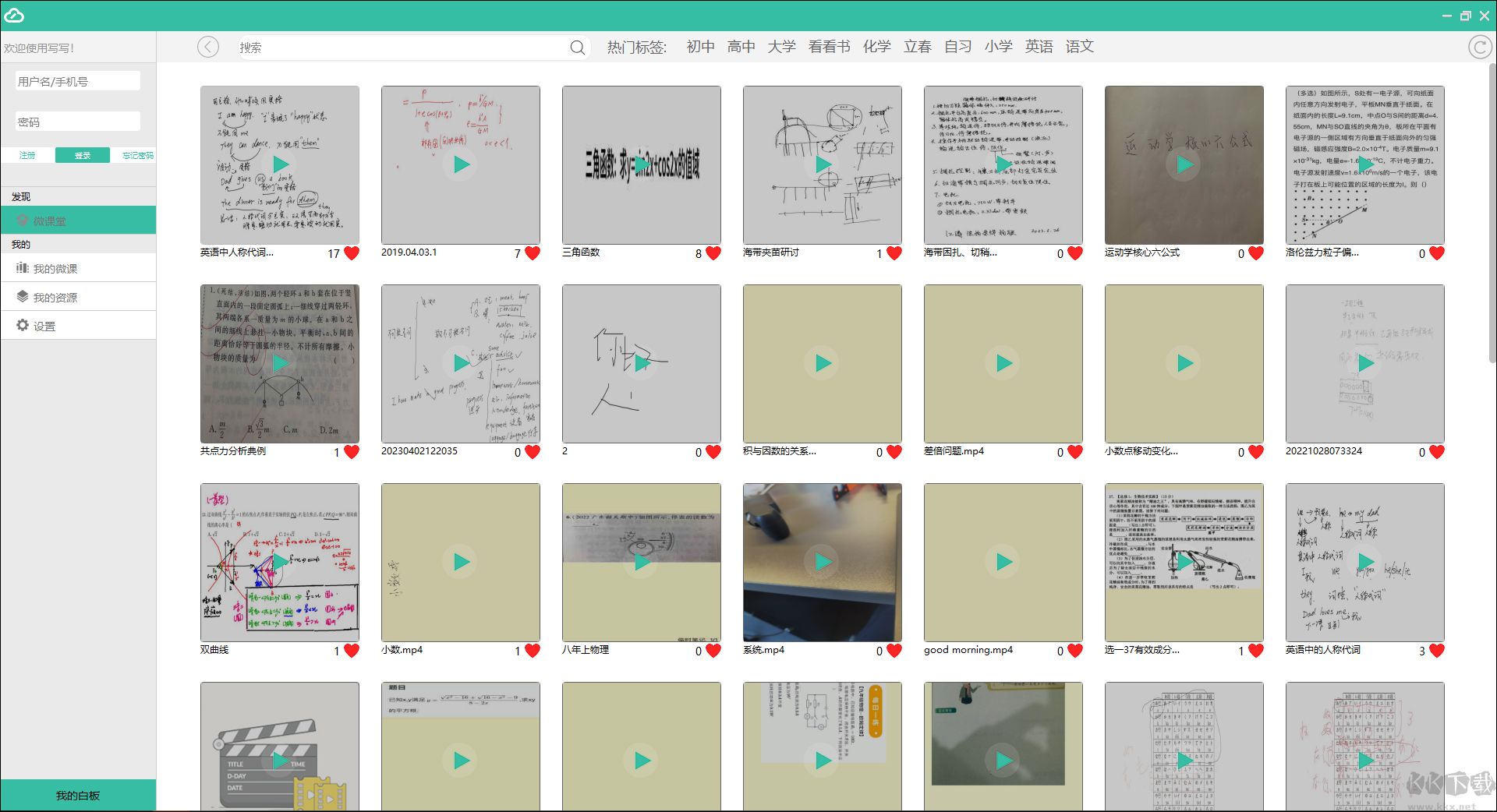Play the 小数点移动变化... video
This screenshot has width=1497, height=812.
[1184, 363]
